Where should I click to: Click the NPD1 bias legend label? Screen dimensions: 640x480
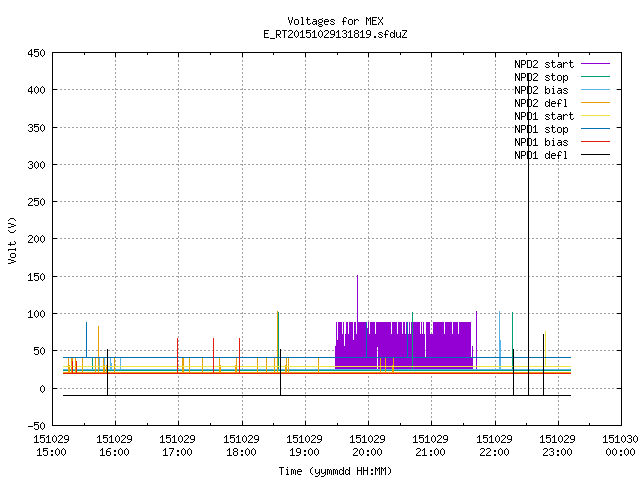click(x=541, y=142)
